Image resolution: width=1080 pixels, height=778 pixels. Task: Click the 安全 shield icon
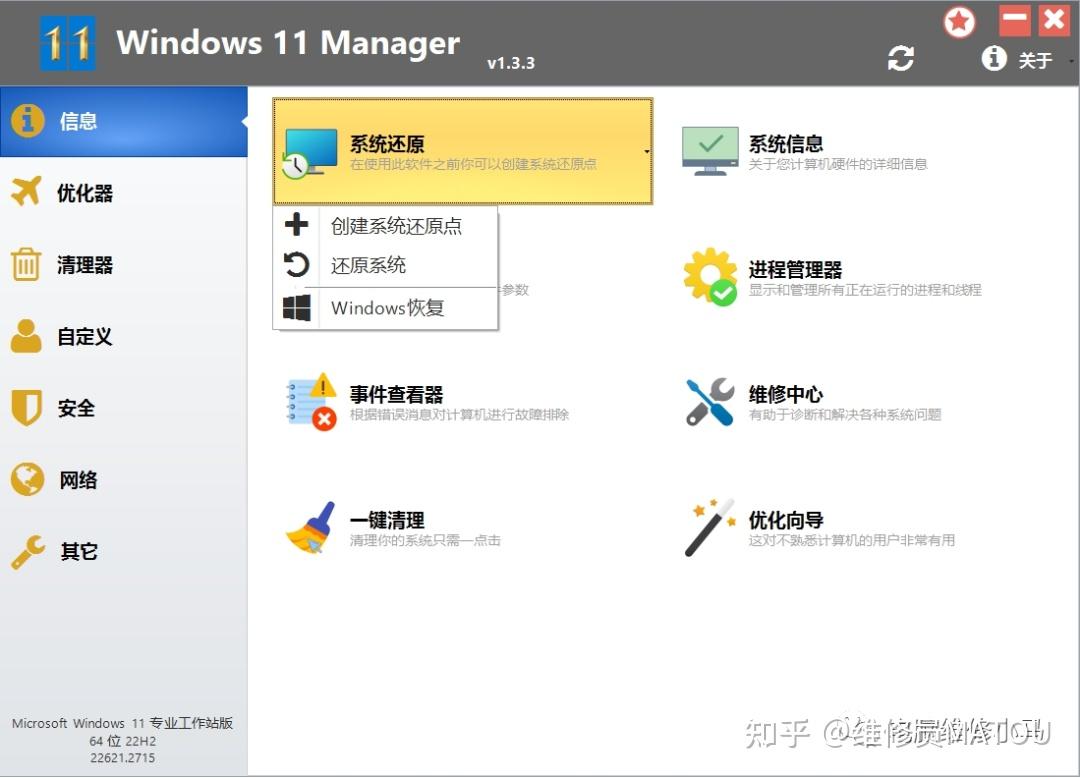point(80,408)
